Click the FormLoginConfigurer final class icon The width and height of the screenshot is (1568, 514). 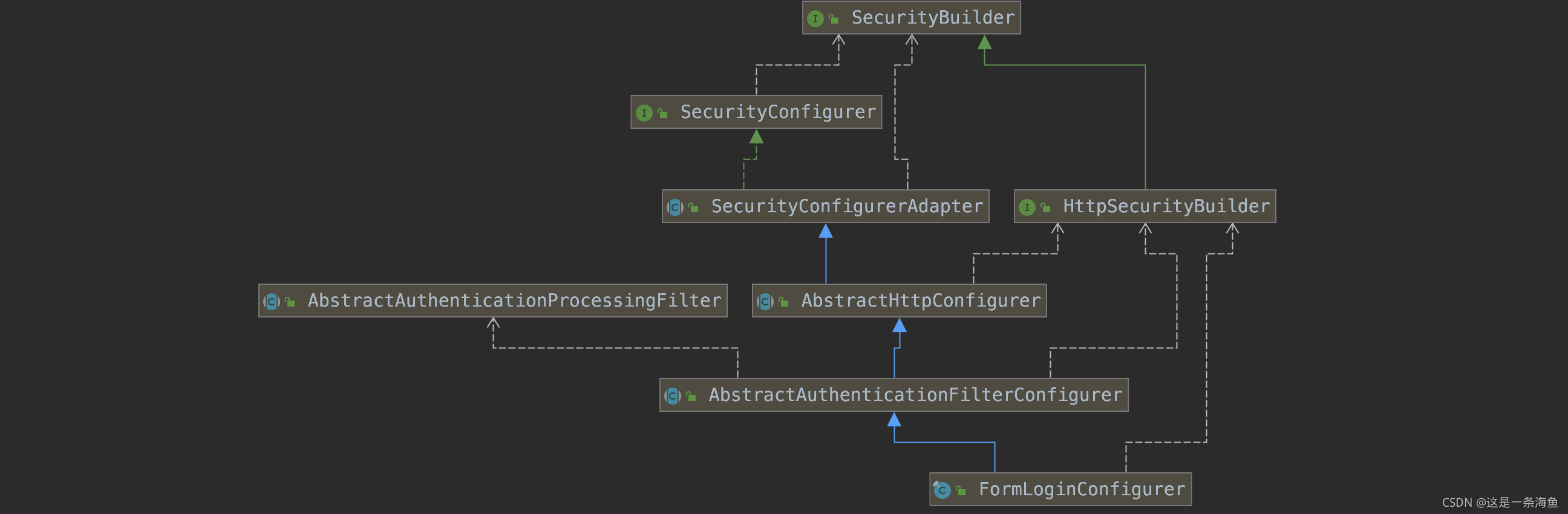click(942, 490)
